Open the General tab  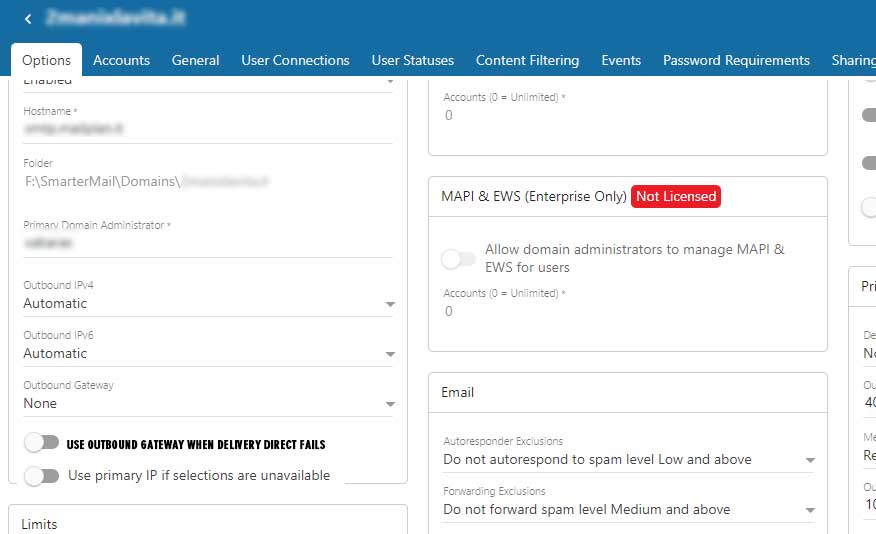tap(195, 61)
